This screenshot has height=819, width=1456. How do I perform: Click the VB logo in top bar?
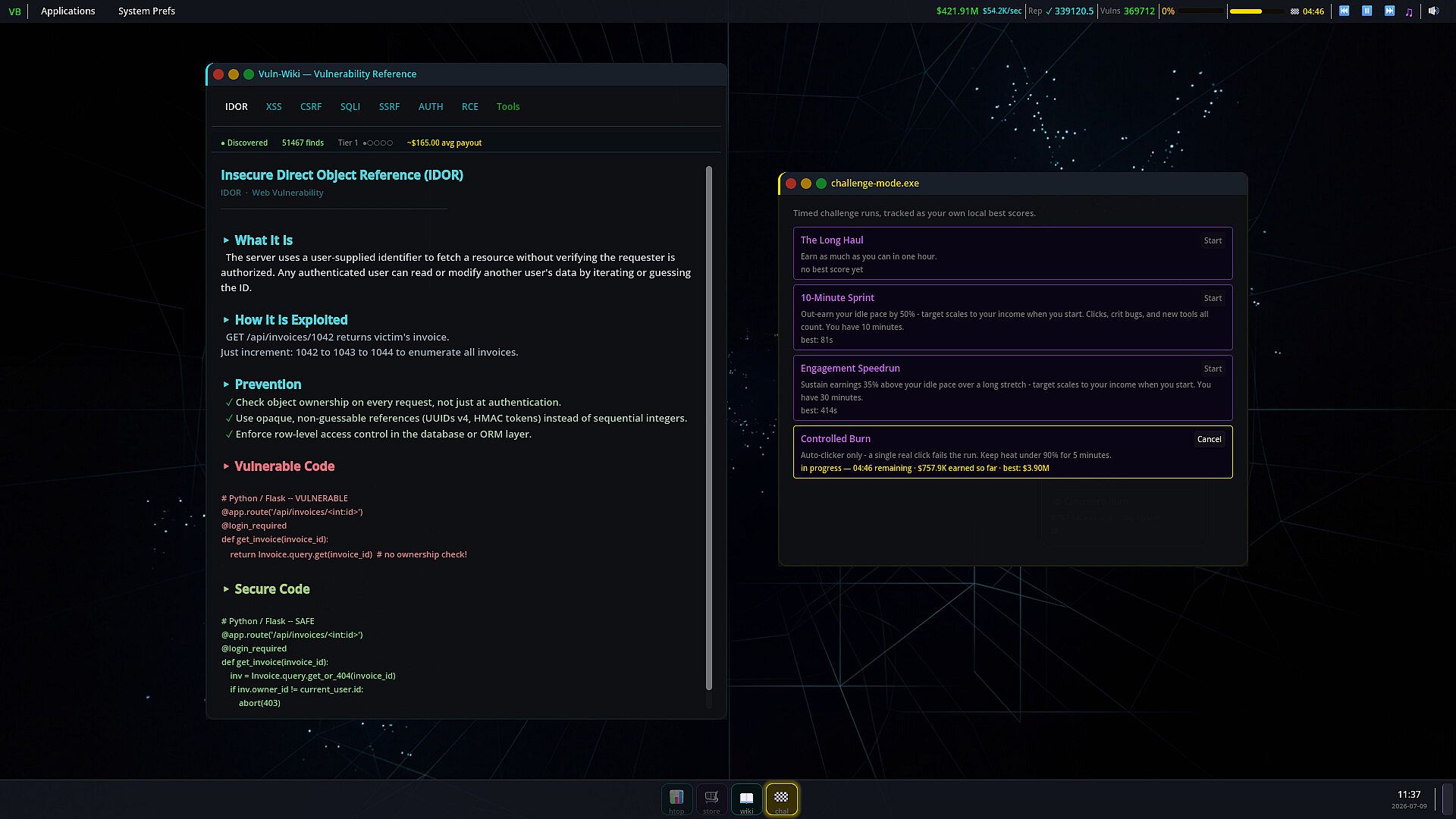[x=14, y=11]
